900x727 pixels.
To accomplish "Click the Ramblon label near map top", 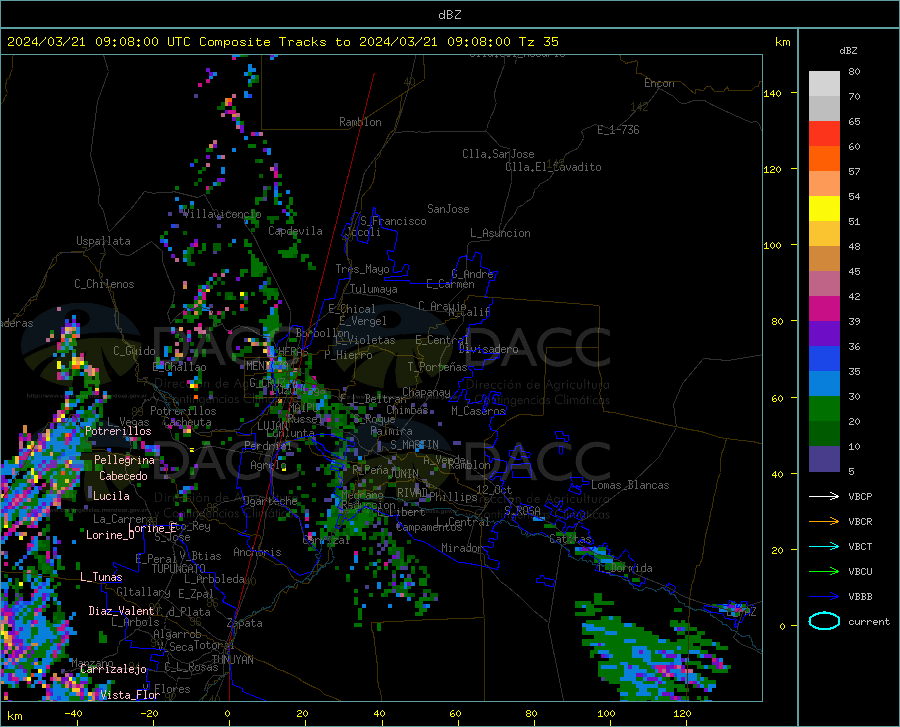I will coord(360,122).
